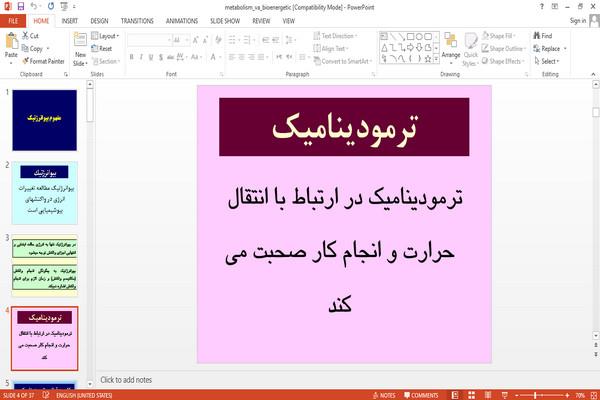Open the REVIEW tab
The image size is (600, 400).
(261, 21)
